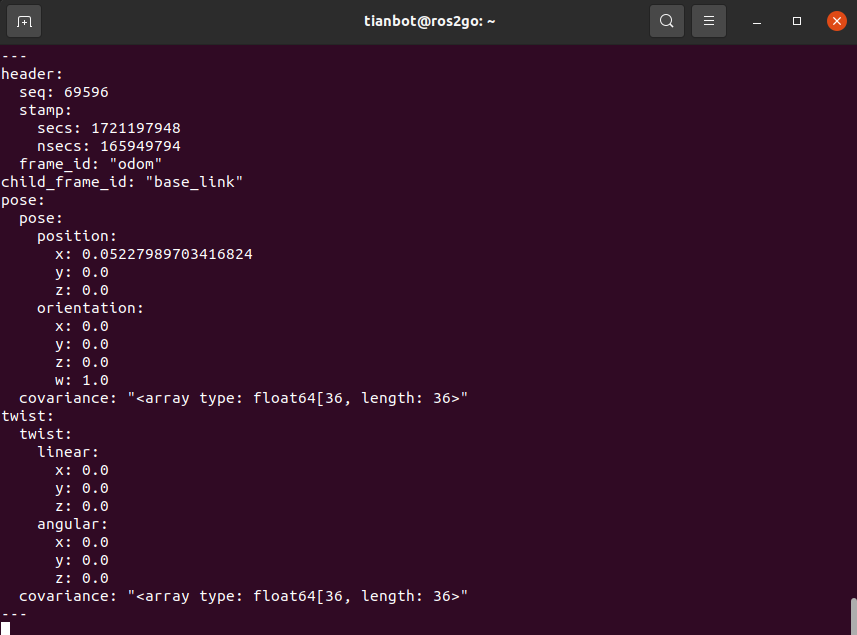
Task: Click the "angular:" label under twist
Action: pyautogui.click(x=72, y=524)
